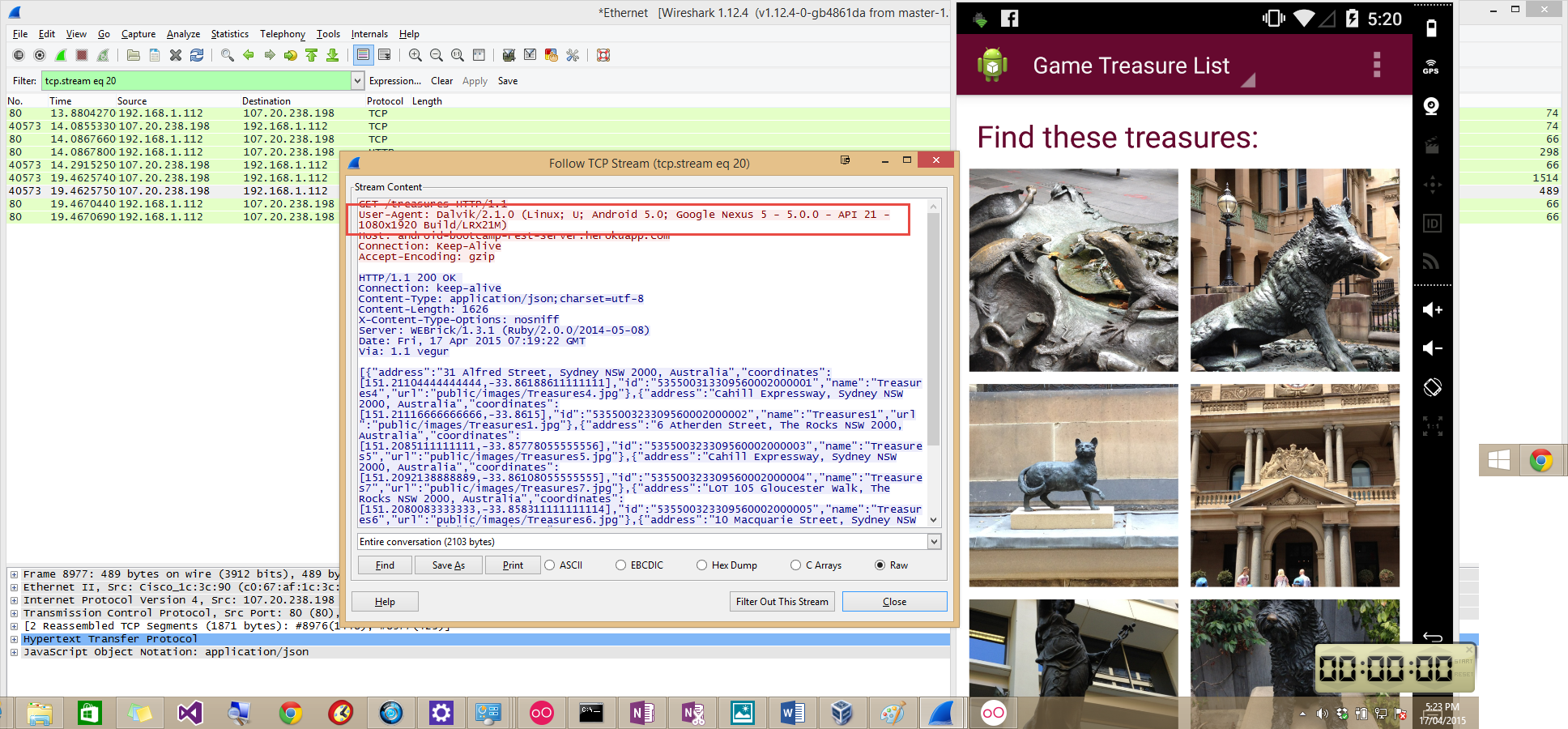Expand Hypertext Transfer Protocol node
This screenshot has height=729, width=1568.
point(14,639)
